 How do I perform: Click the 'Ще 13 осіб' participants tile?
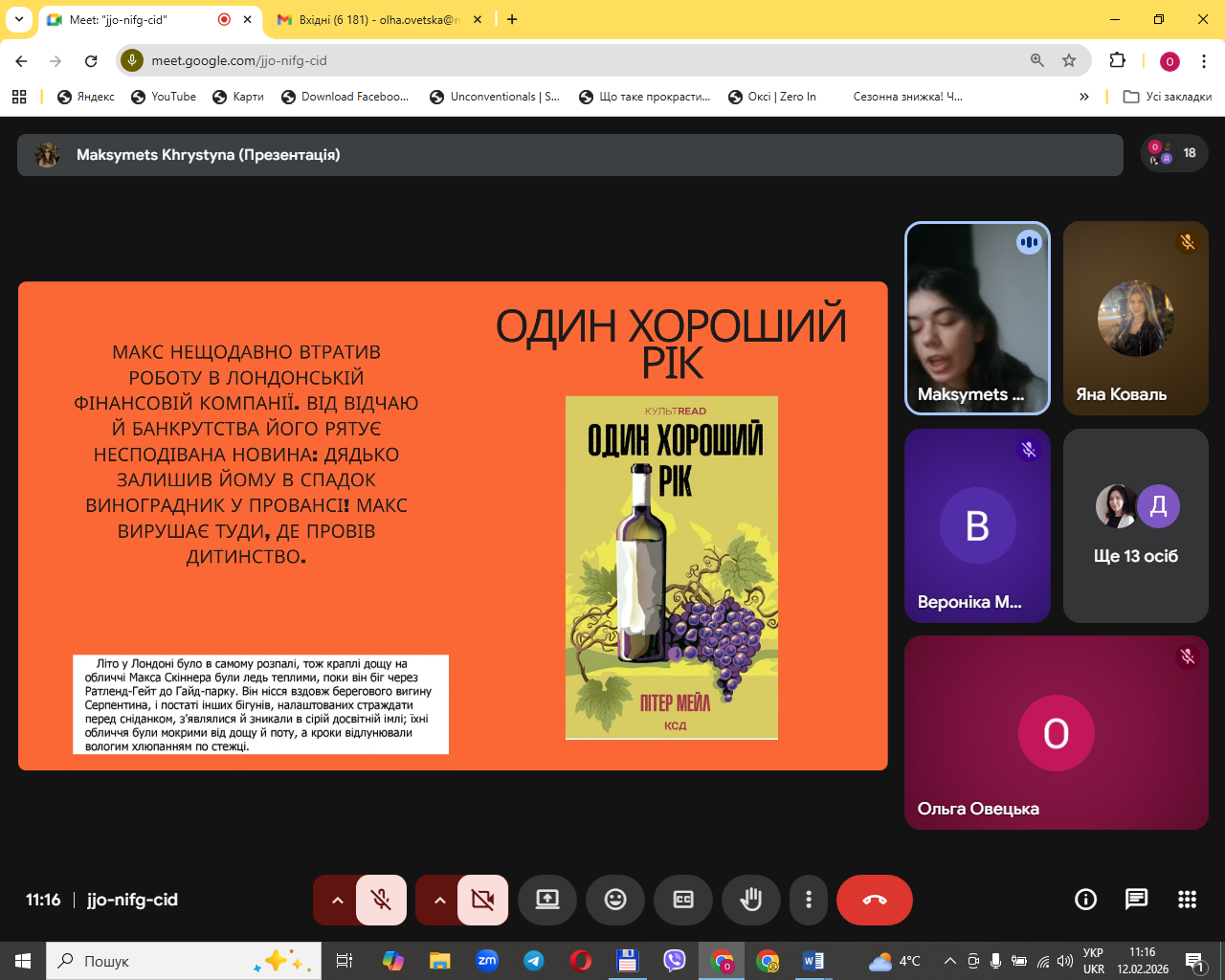coord(1136,525)
